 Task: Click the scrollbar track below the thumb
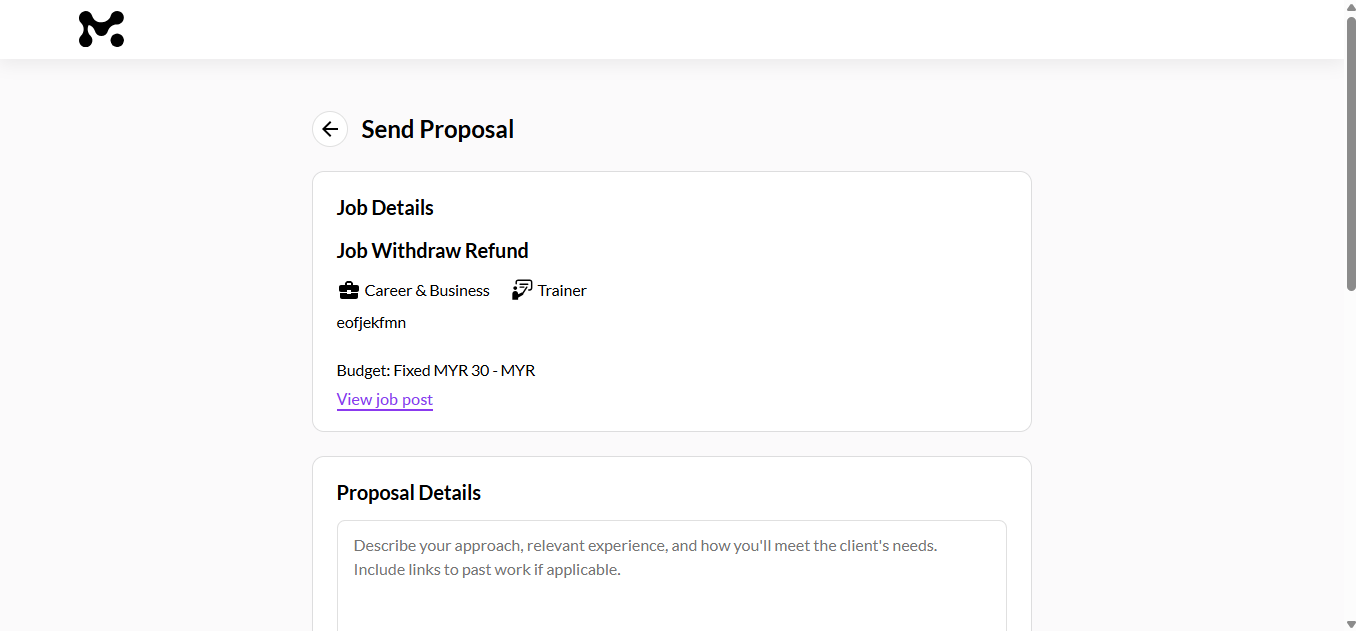[1350, 450]
